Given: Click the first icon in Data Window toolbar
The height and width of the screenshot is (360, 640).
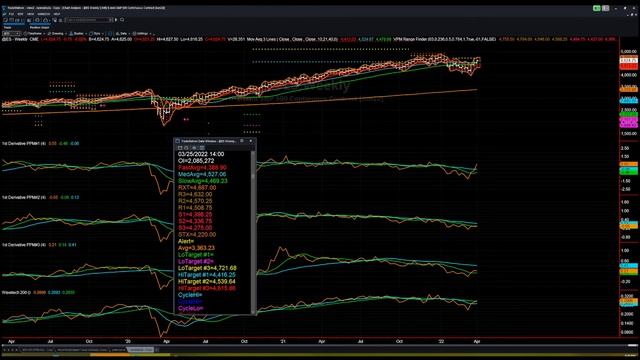Looking at the screenshot, I should pyautogui.click(x=180, y=147).
